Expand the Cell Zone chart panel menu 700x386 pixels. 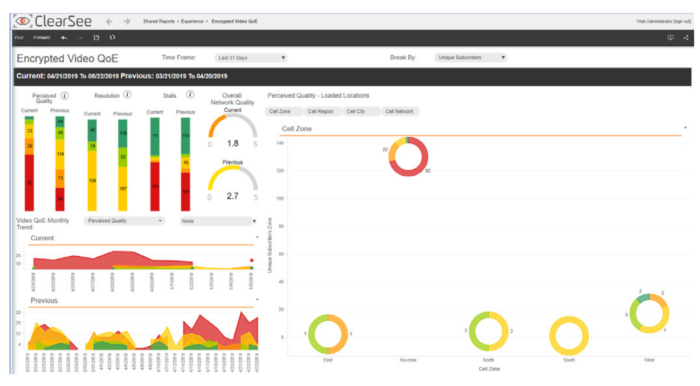coord(685,129)
